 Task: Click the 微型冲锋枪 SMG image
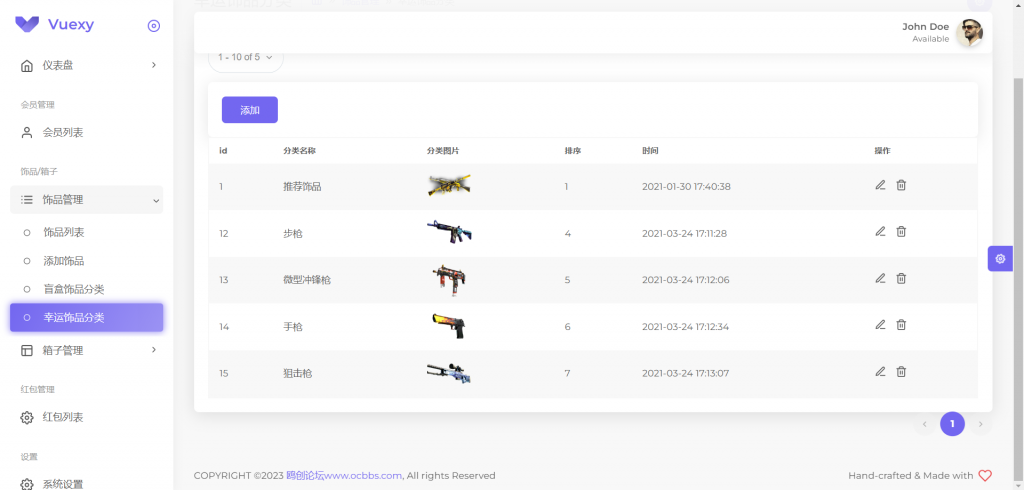pos(449,279)
